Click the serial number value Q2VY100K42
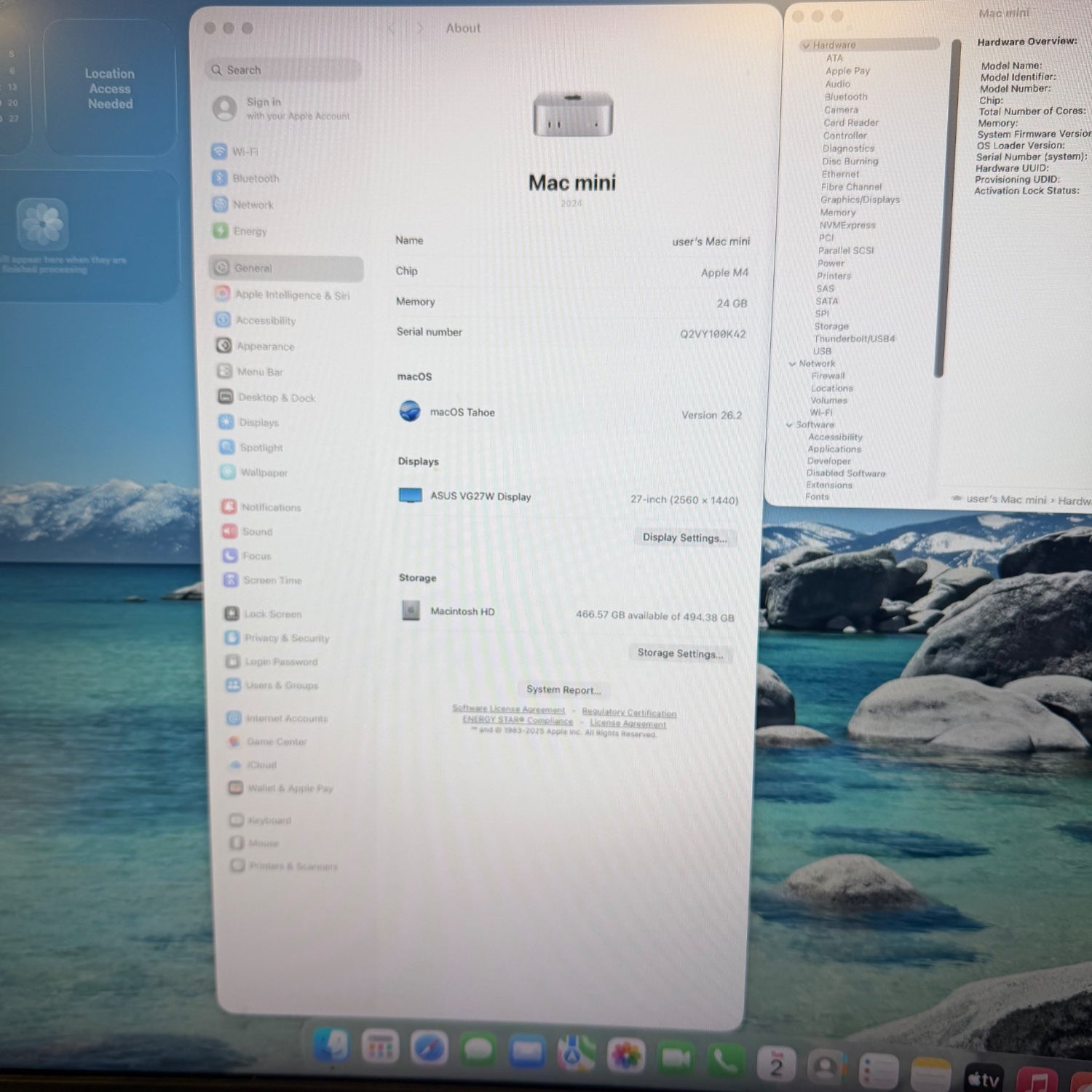Screen dimensions: 1092x1092 [x=713, y=334]
